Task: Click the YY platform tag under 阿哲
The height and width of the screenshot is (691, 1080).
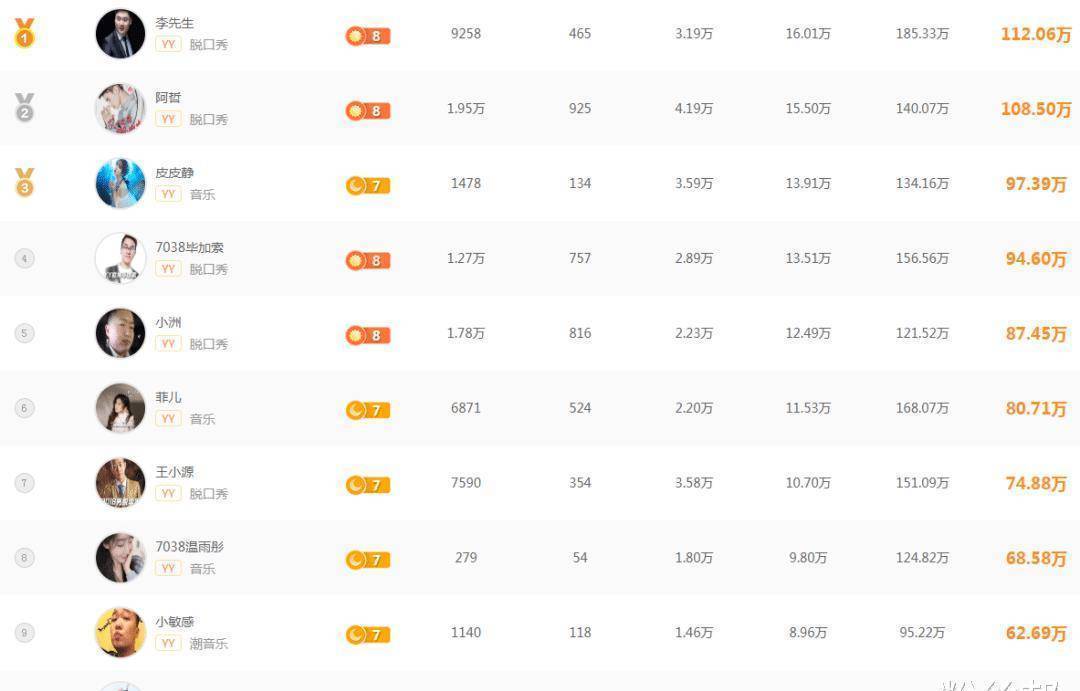Action: pos(168,119)
